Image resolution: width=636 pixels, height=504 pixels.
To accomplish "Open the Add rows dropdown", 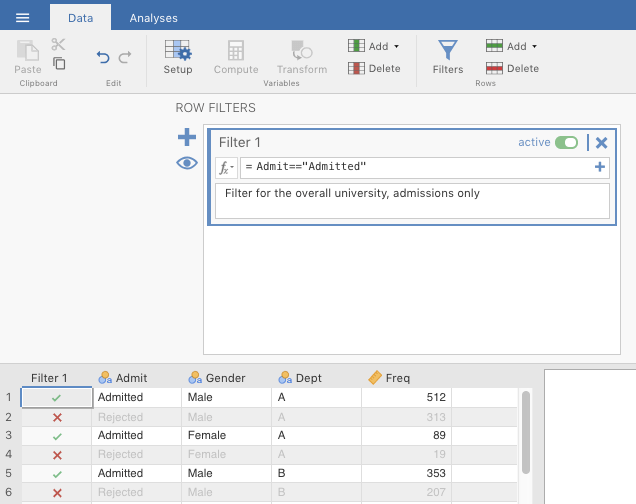I will (511, 46).
